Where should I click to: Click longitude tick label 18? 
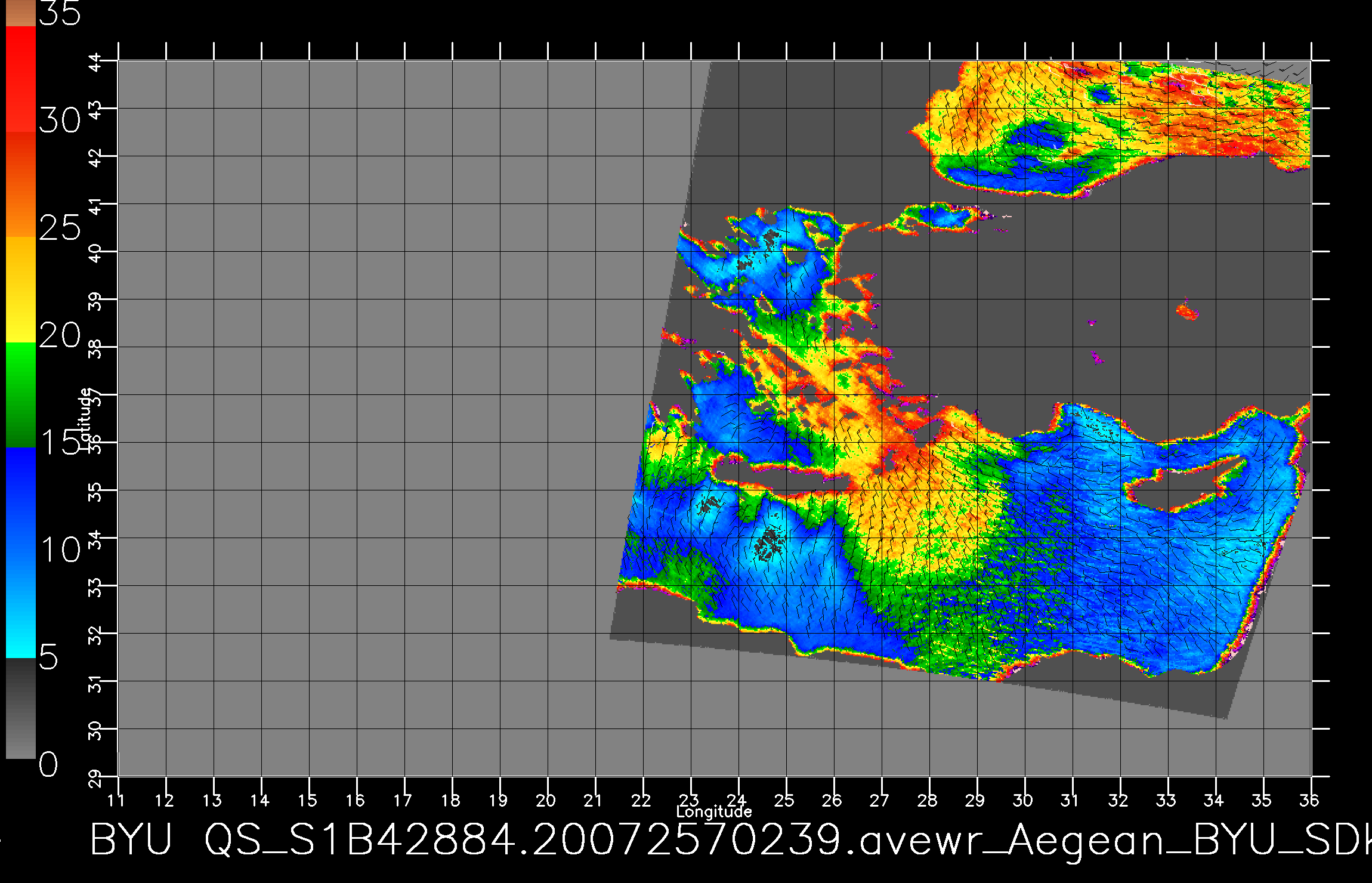(450, 800)
